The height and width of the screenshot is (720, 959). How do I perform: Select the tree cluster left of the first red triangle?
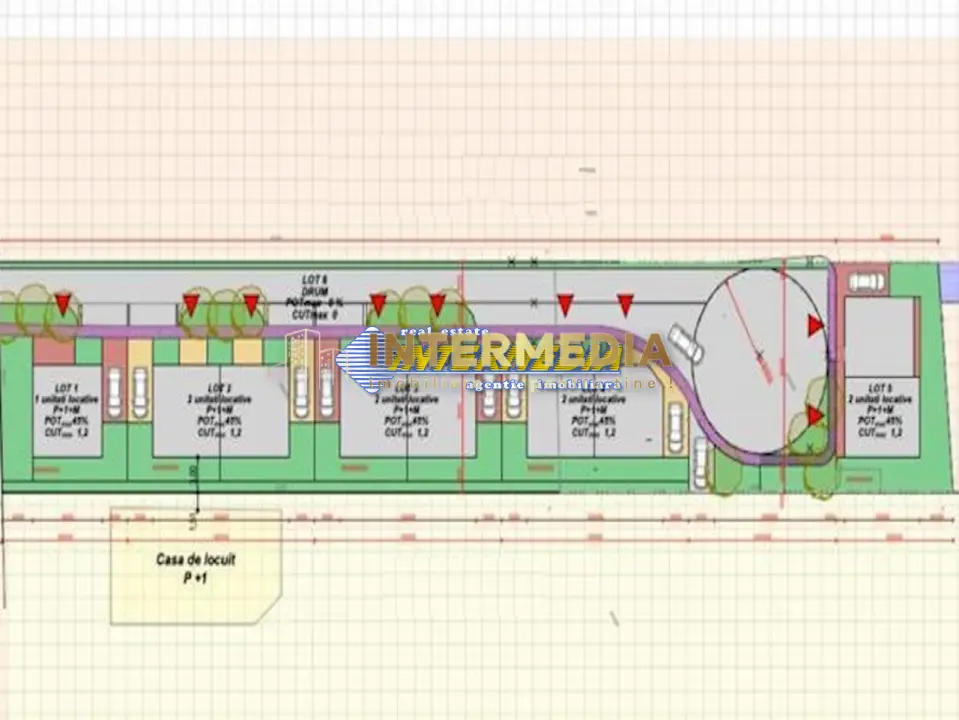[x=38, y=312]
